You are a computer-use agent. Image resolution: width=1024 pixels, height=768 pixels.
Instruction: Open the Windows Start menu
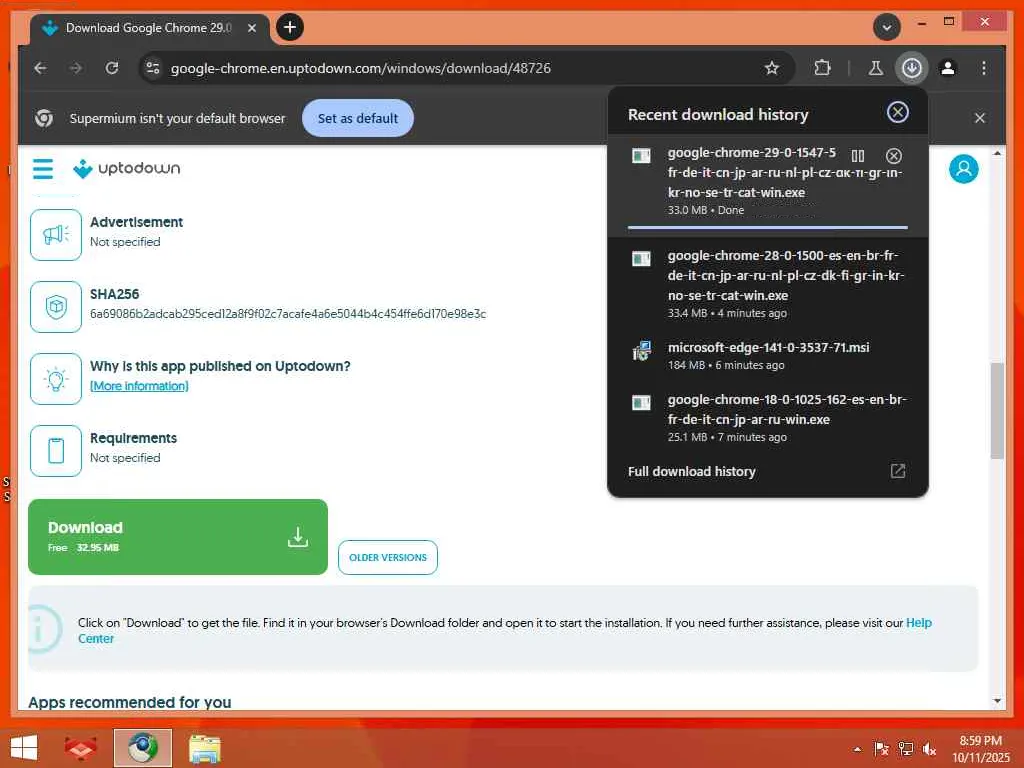[24, 748]
